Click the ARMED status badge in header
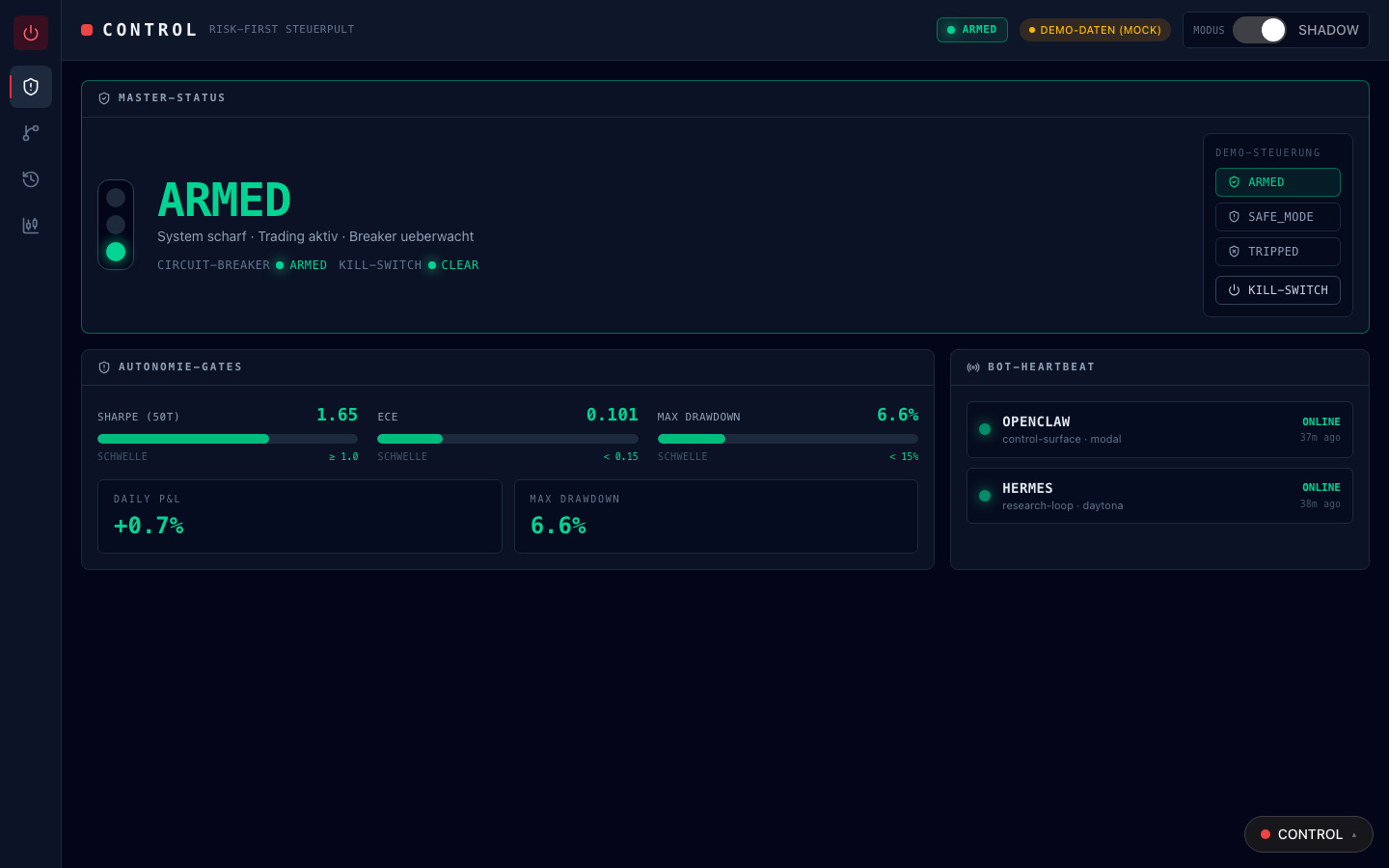Viewport: 1389px width, 868px height. (972, 30)
